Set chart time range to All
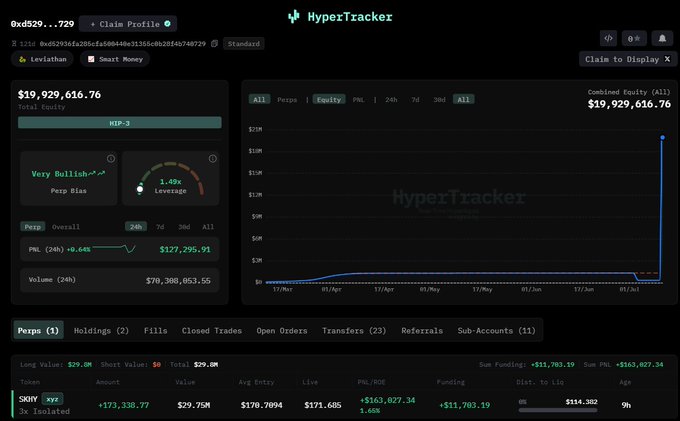680x421 pixels. (464, 99)
